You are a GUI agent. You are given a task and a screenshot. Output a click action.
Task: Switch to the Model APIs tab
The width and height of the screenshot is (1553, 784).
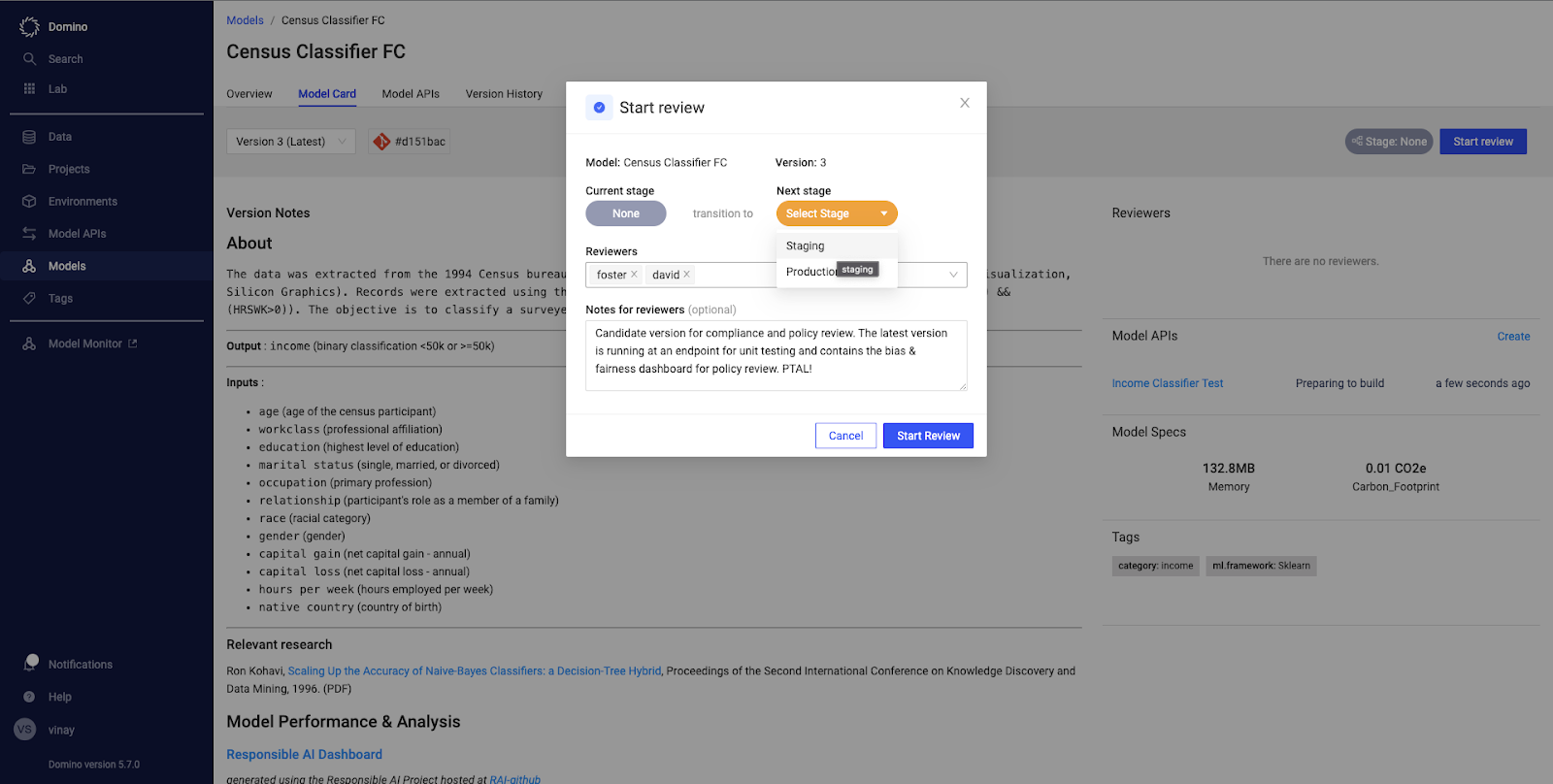click(x=411, y=94)
